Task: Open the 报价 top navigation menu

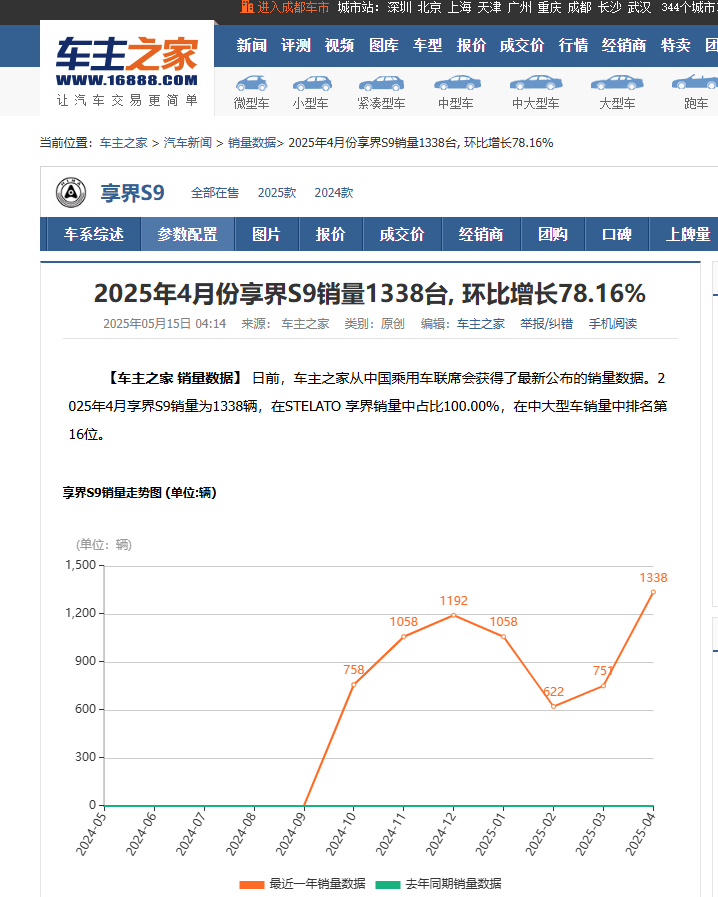Action: coord(471,45)
